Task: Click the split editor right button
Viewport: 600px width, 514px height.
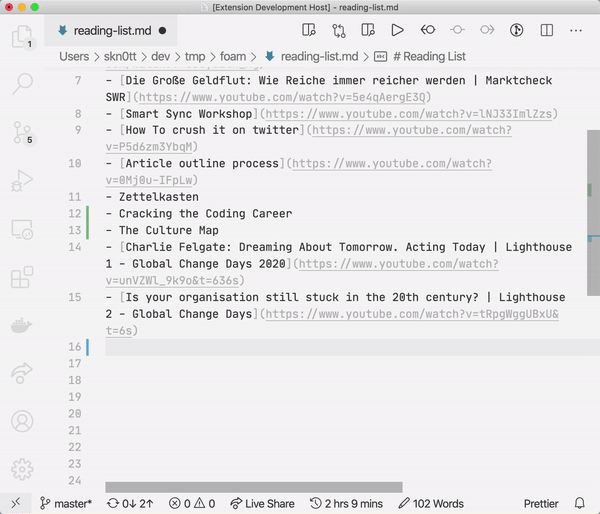Action: 546,31
